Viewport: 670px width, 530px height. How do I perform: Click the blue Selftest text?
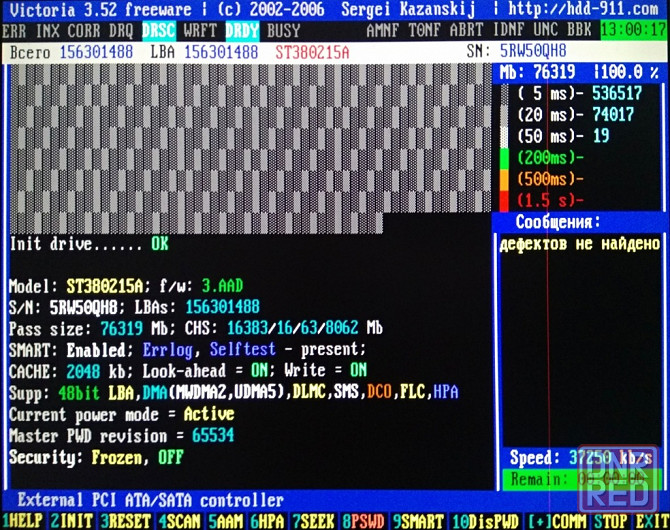click(242, 350)
